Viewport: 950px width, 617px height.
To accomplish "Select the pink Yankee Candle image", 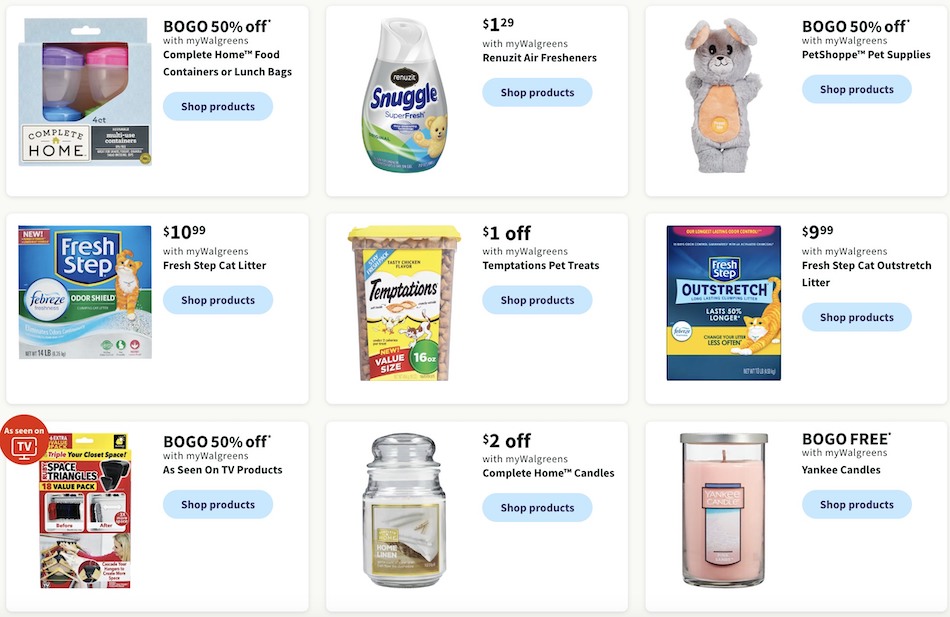I will pyautogui.click(x=723, y=510).
